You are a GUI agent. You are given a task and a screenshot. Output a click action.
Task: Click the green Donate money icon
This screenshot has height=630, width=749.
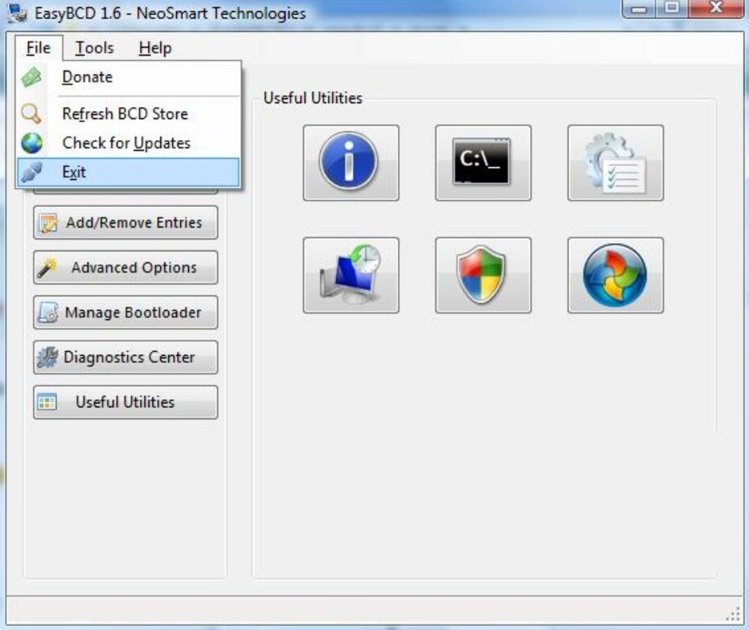pyautogui.click(x=32, y=77)
